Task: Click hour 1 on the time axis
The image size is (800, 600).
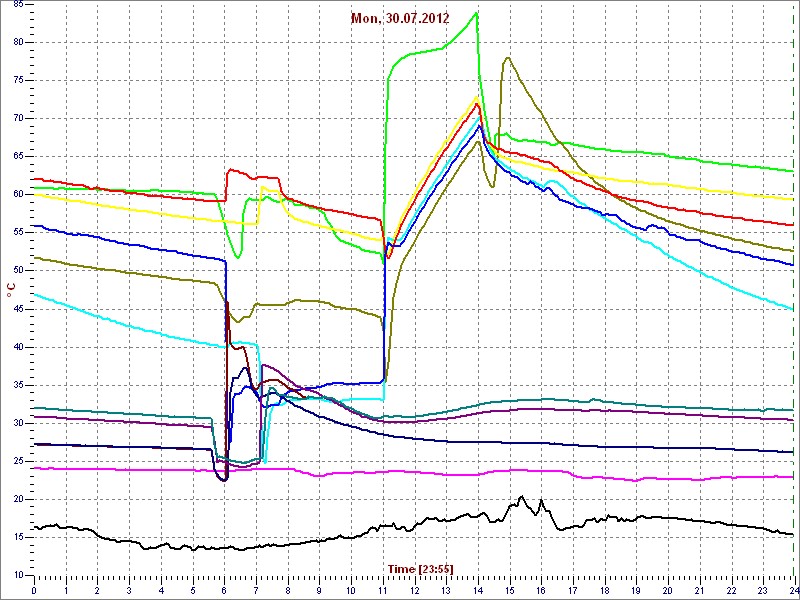Action: [x=66, y=589]
